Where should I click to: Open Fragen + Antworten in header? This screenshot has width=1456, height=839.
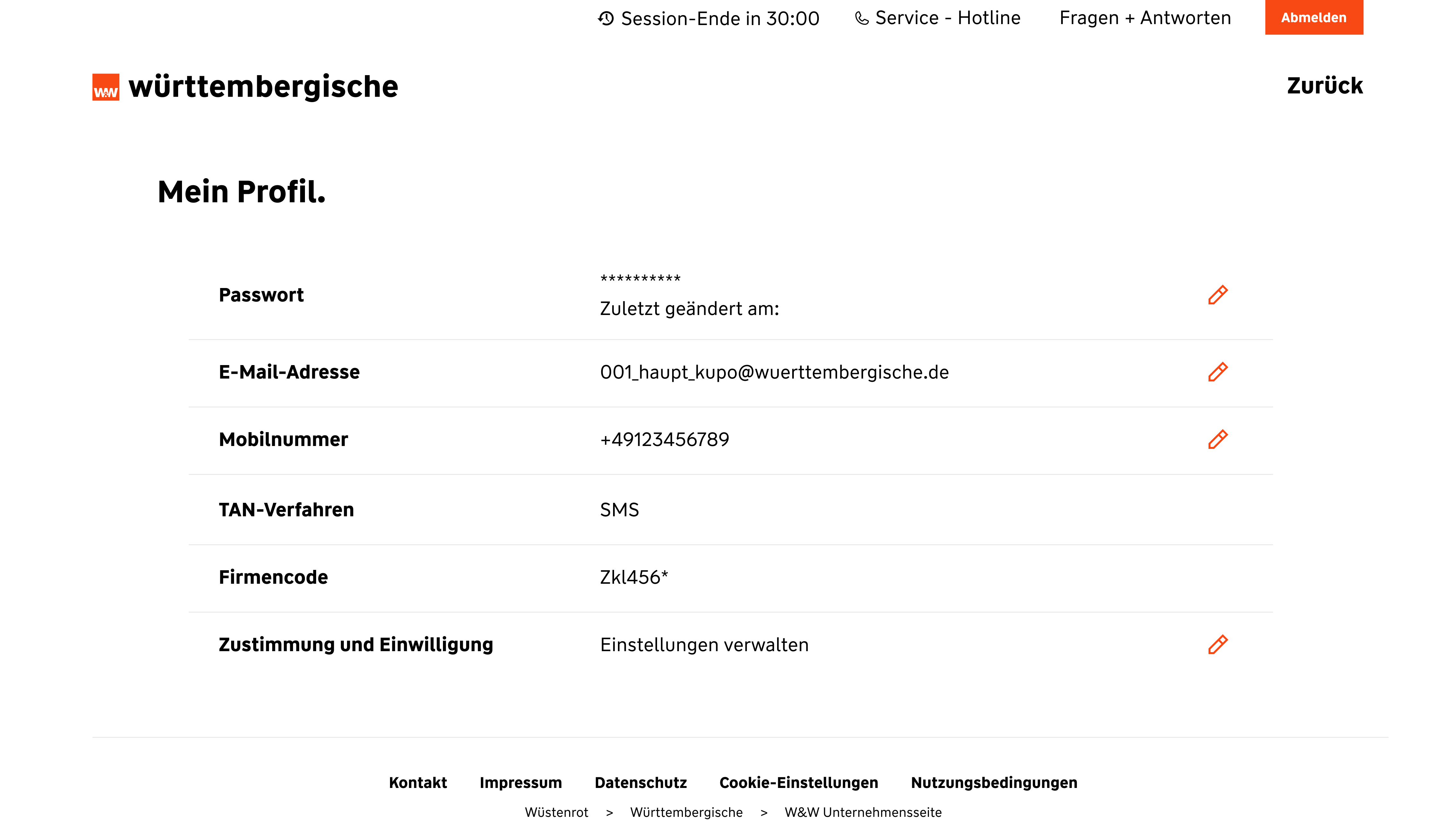[1145, 18]
